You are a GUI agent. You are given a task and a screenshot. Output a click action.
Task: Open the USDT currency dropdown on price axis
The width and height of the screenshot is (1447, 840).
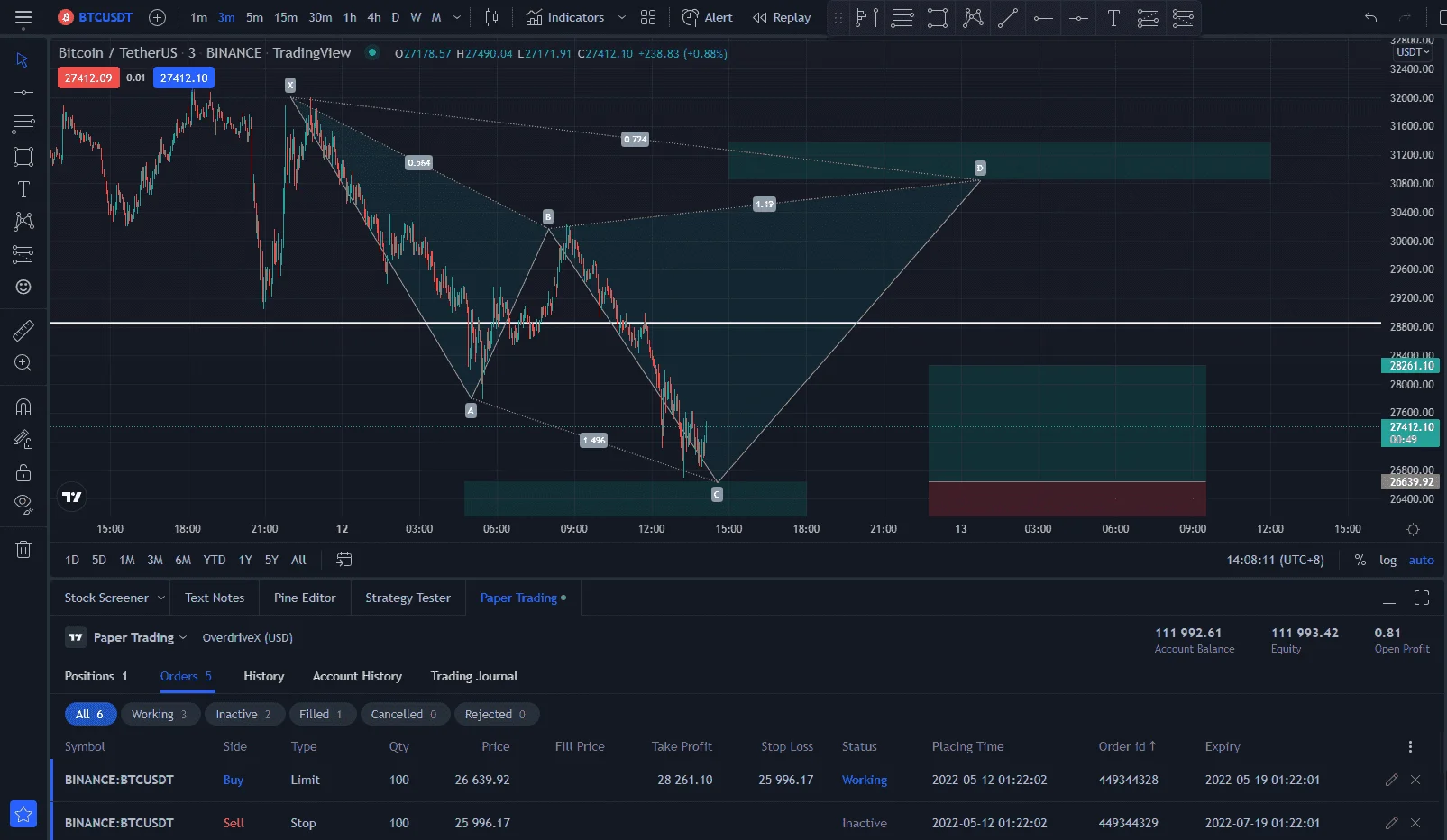1413,52
